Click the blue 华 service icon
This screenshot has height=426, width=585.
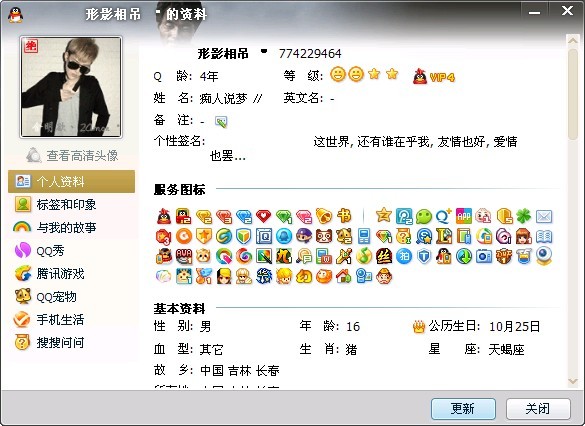pos(264,276)
